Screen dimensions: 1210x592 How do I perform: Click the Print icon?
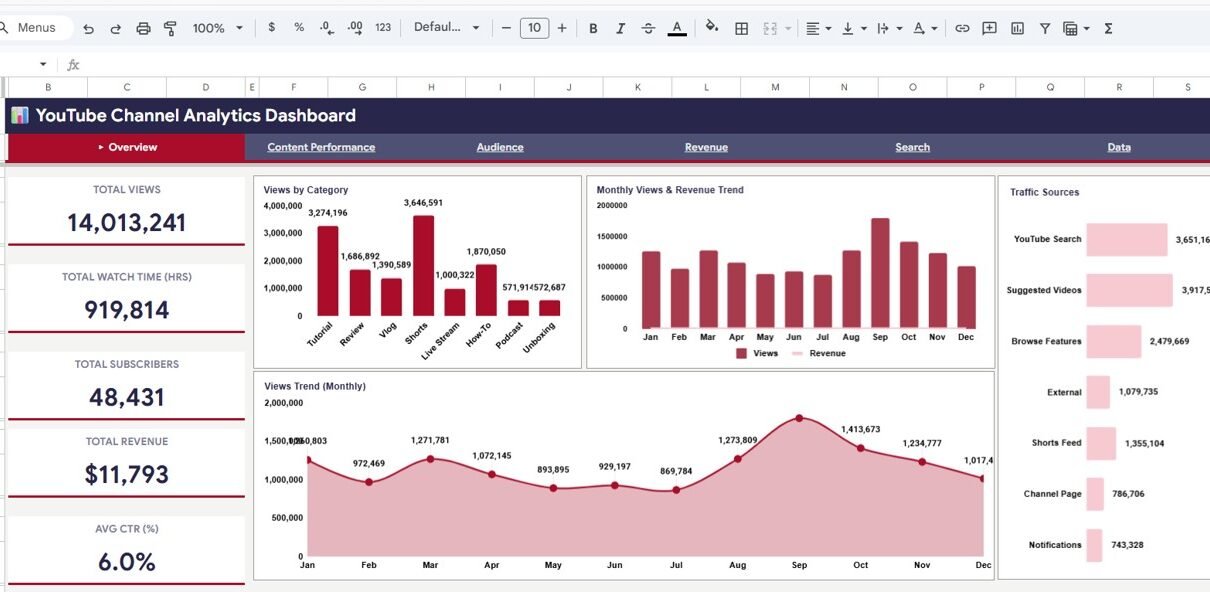click(x=143, y=28)
